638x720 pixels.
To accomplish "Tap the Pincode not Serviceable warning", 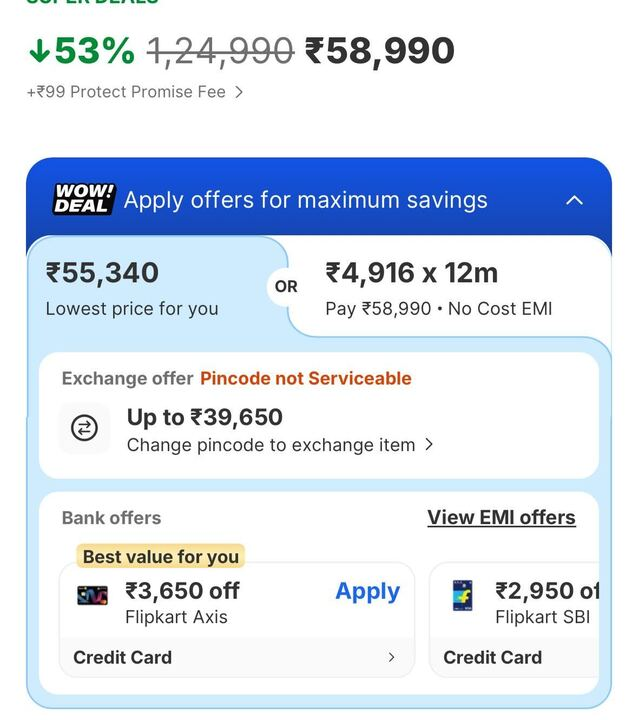I will [305, 378].
